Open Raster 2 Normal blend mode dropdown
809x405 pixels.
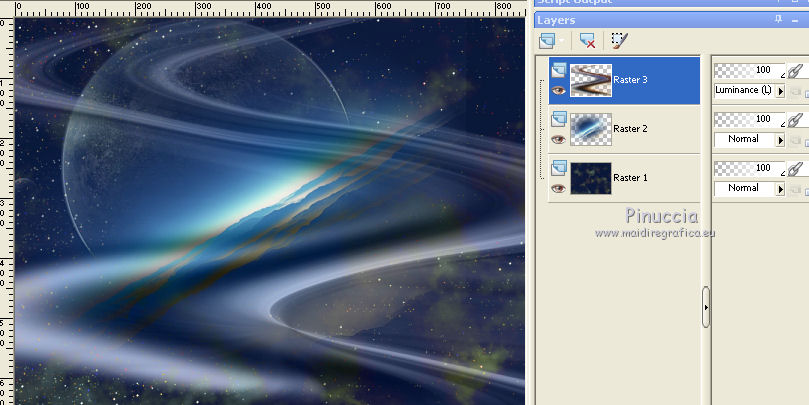pyautogui.click(x=749, y=139)
